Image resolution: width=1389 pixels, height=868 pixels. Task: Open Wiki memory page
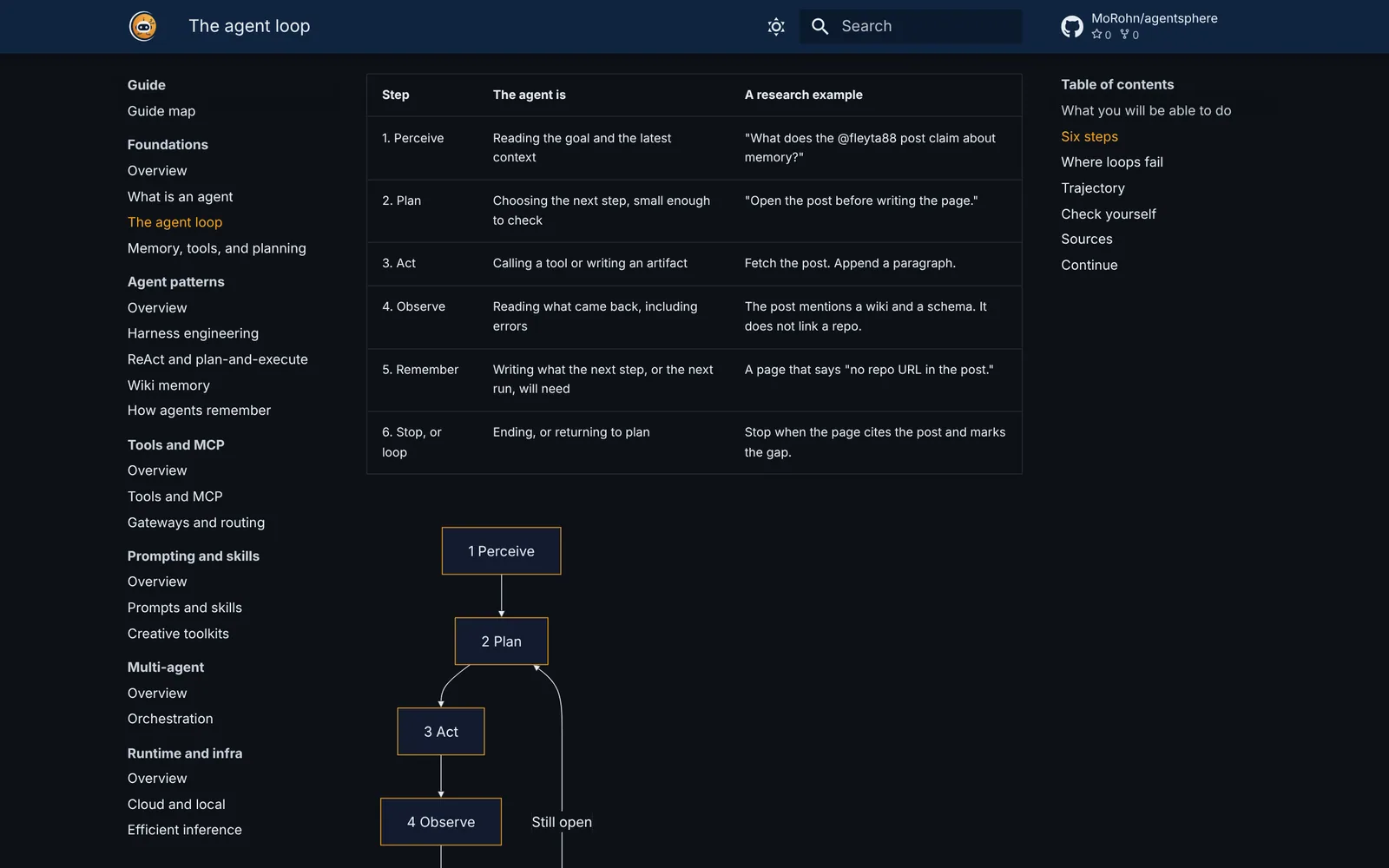(168, 385)
